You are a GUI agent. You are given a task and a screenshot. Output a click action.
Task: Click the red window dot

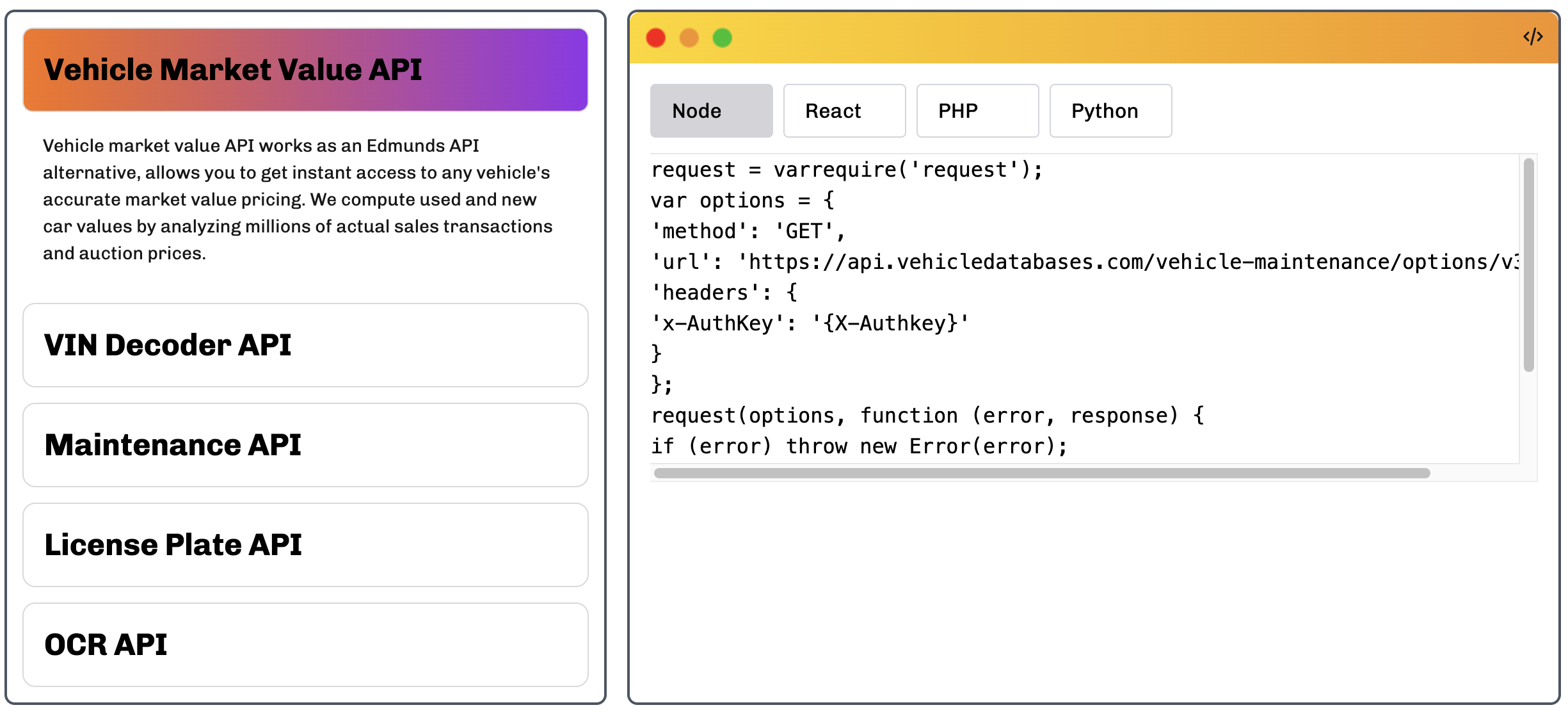656,38
